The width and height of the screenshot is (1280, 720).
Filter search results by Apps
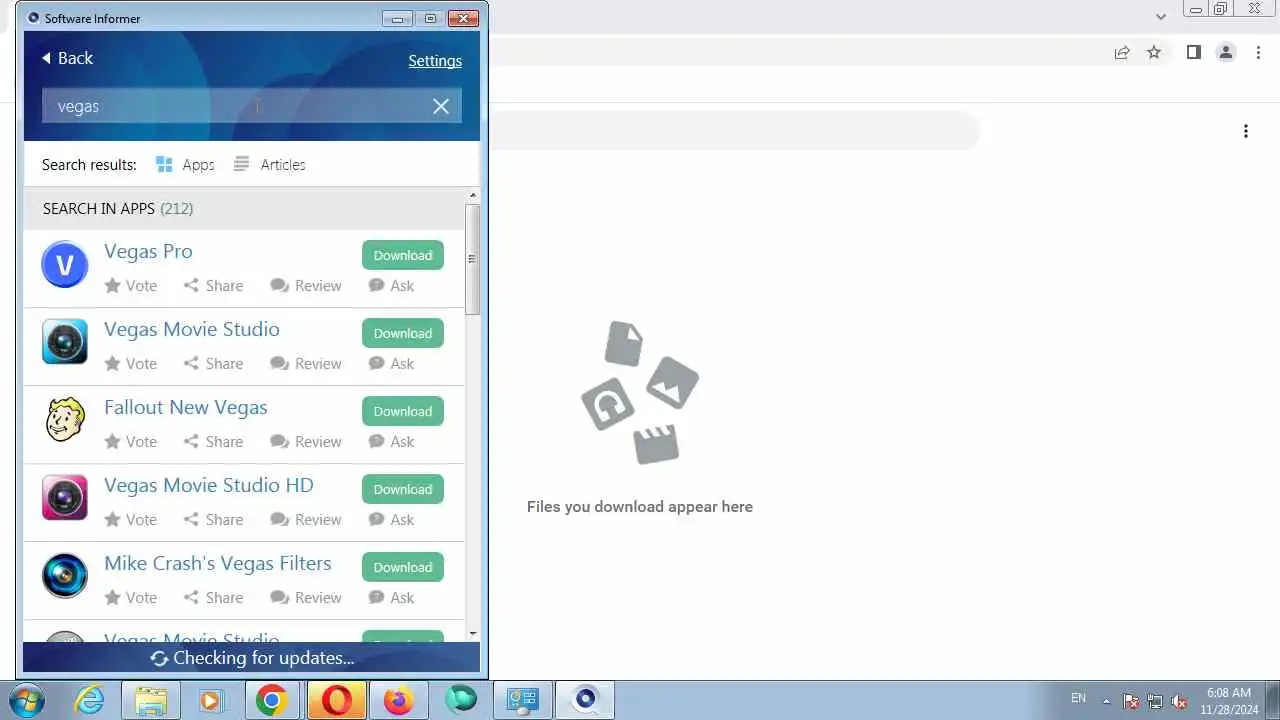[x=185, y=165]
